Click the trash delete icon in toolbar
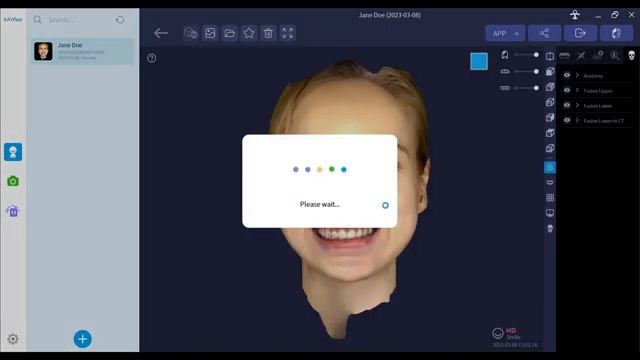 tap(268, 33)
